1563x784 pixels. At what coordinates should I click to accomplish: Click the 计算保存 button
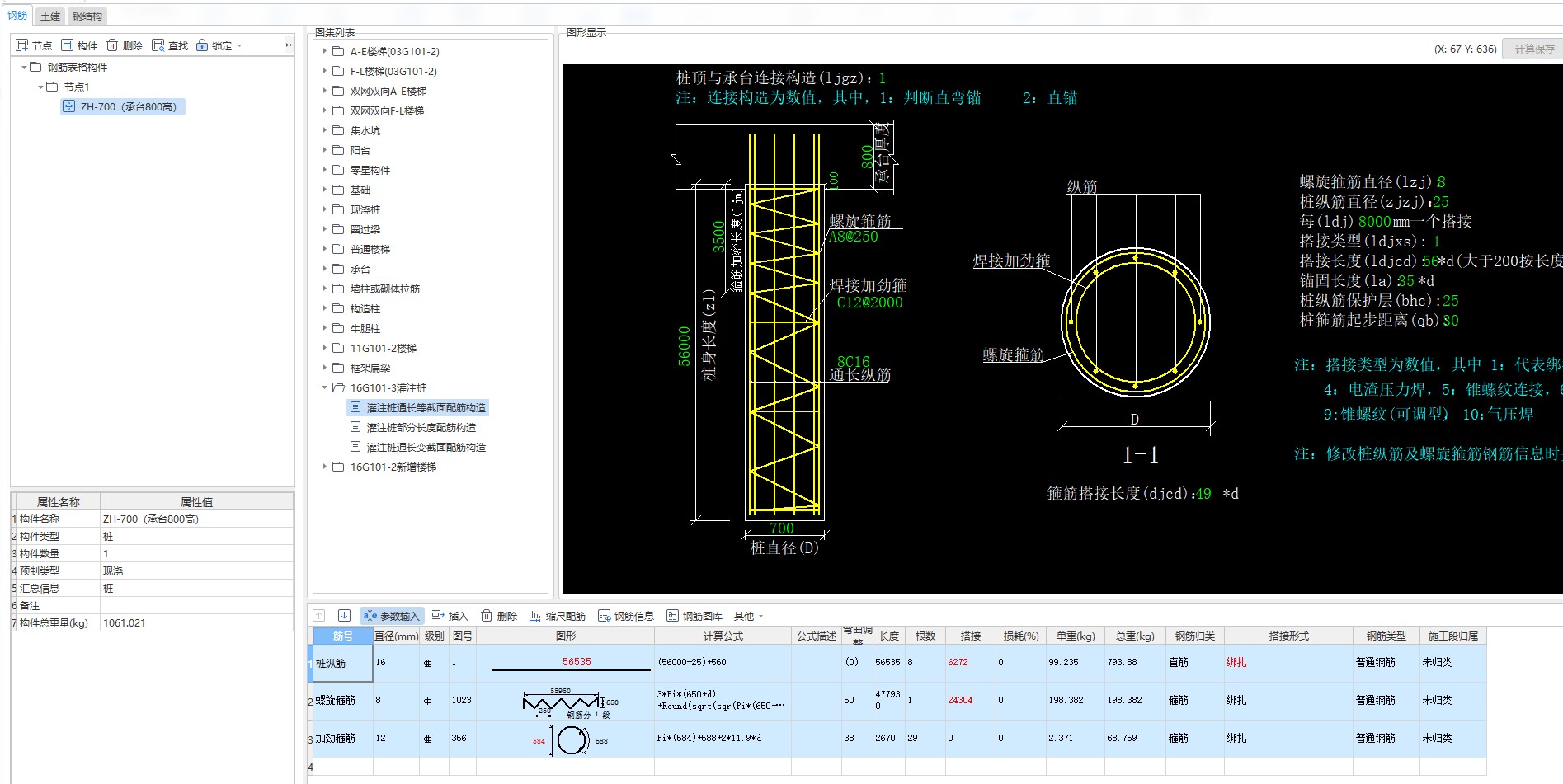pyautogui.click(x=1533, y=49)
